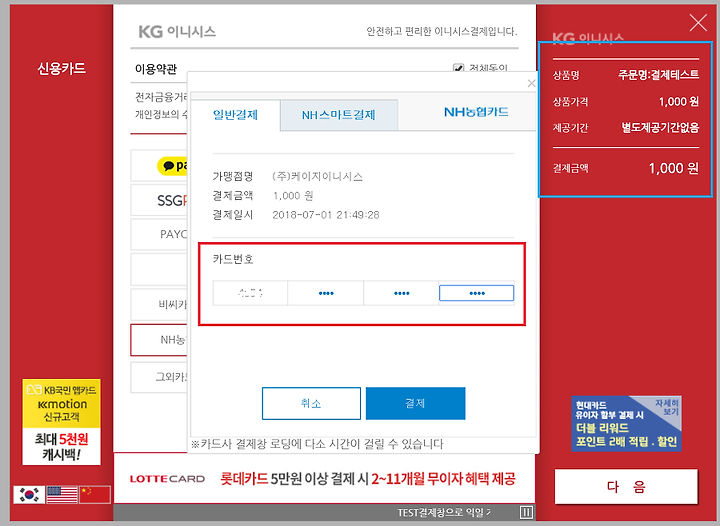Select PAYCO payment option

(159, 234)
